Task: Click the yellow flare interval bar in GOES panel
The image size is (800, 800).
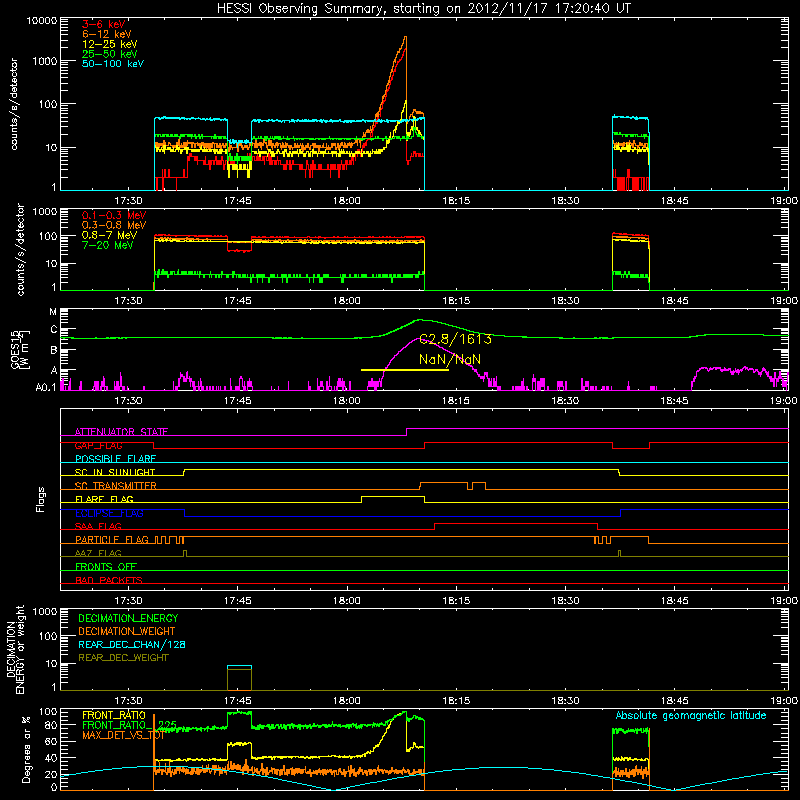Action: [405, 369]
